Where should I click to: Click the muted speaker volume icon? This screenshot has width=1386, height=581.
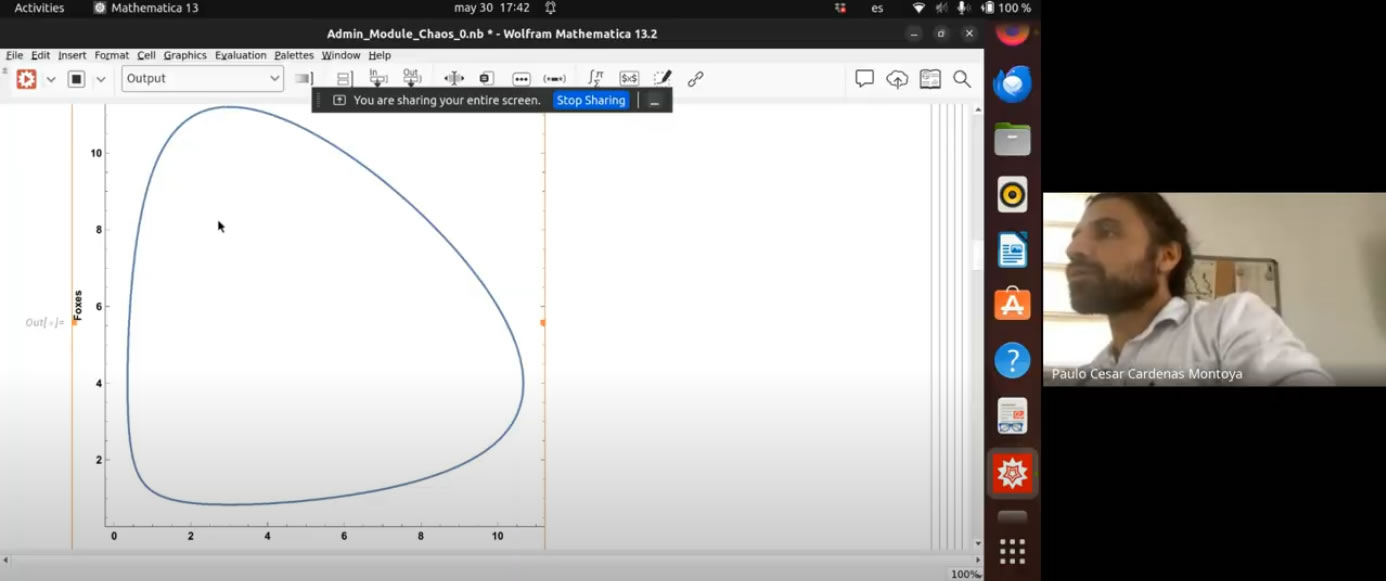click(x=941, y=8)
